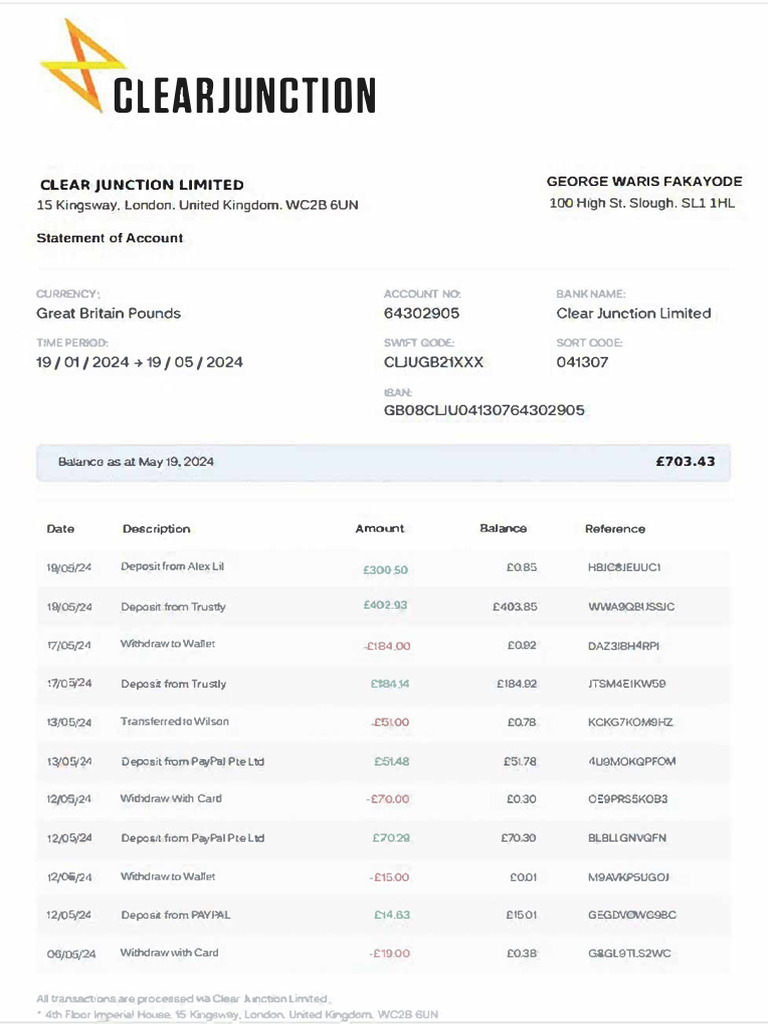Click the amount £14.63
This screenshot has width=768, height=1024.
(x=392, y=916)
